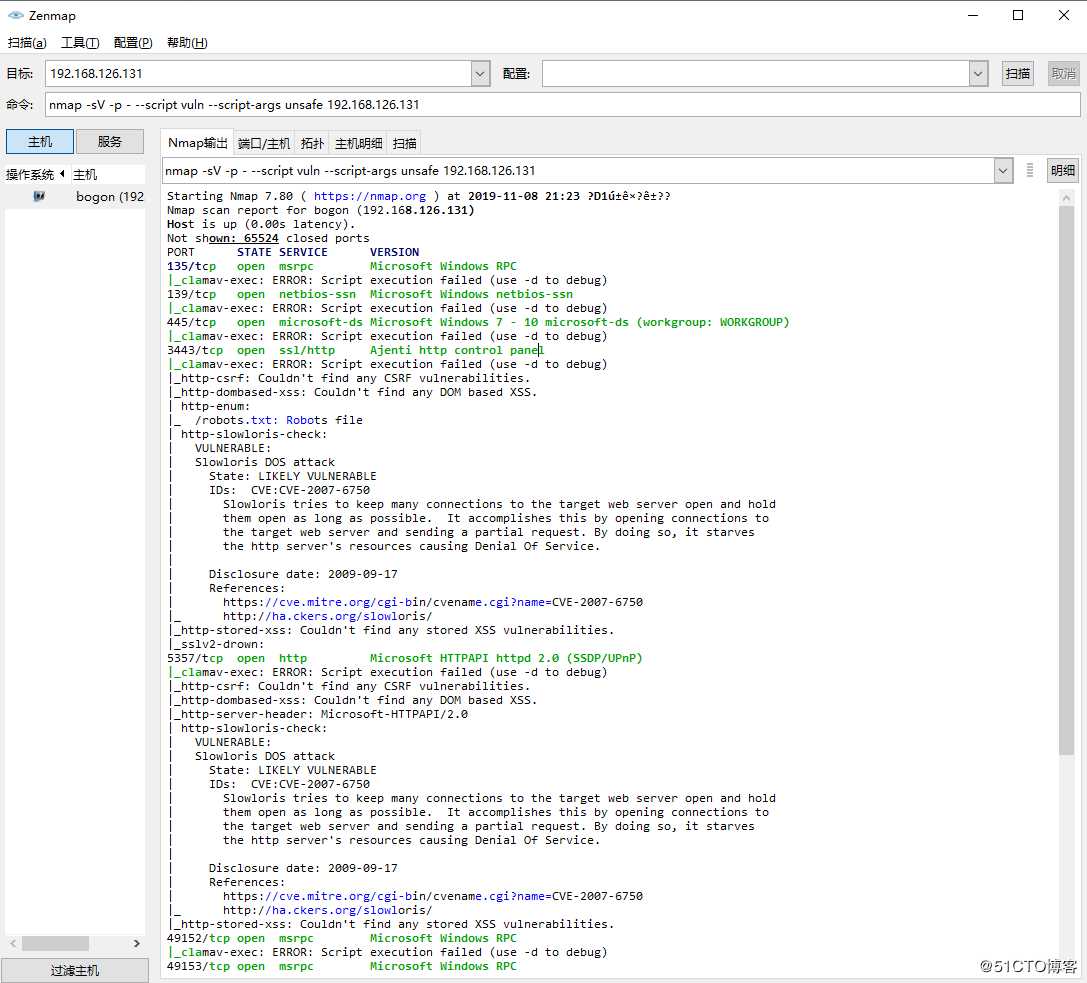Open the 扫描(a) menu
This screenshot has height=983, width=1087.
[27, 43]
